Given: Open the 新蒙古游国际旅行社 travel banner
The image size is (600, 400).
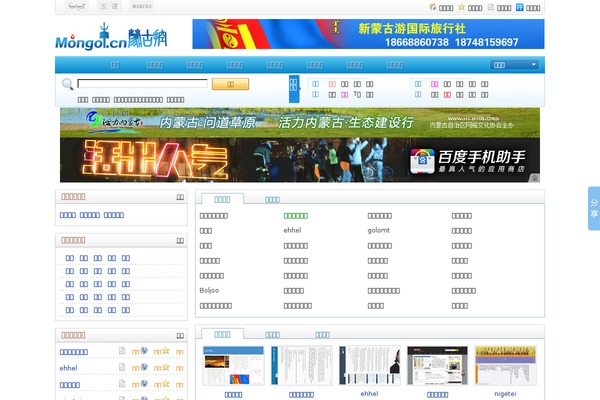Looking at the screenshot, I should coord(368,34).
